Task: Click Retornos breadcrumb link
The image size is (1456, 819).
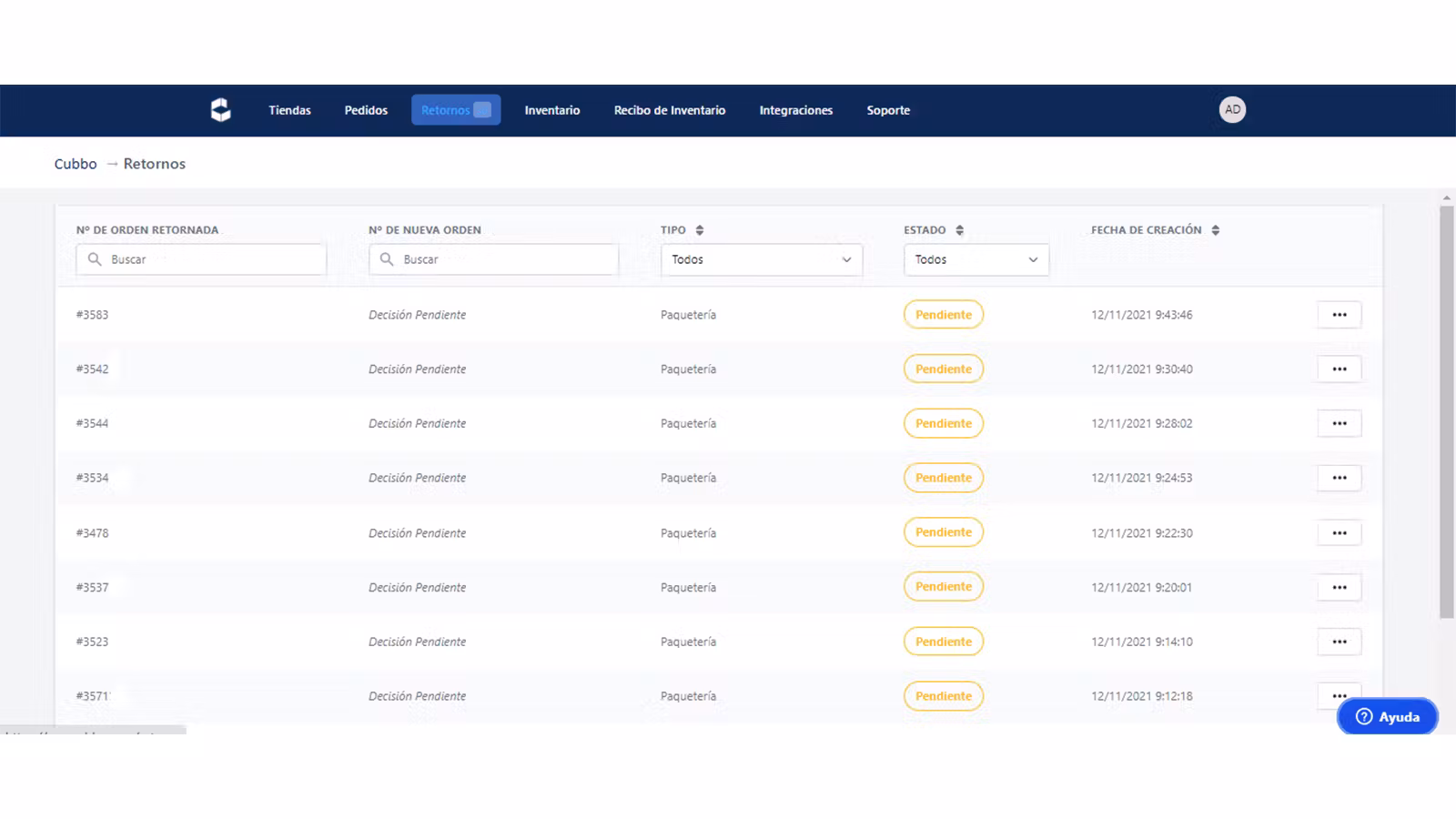Action: [x=155, y=164]
